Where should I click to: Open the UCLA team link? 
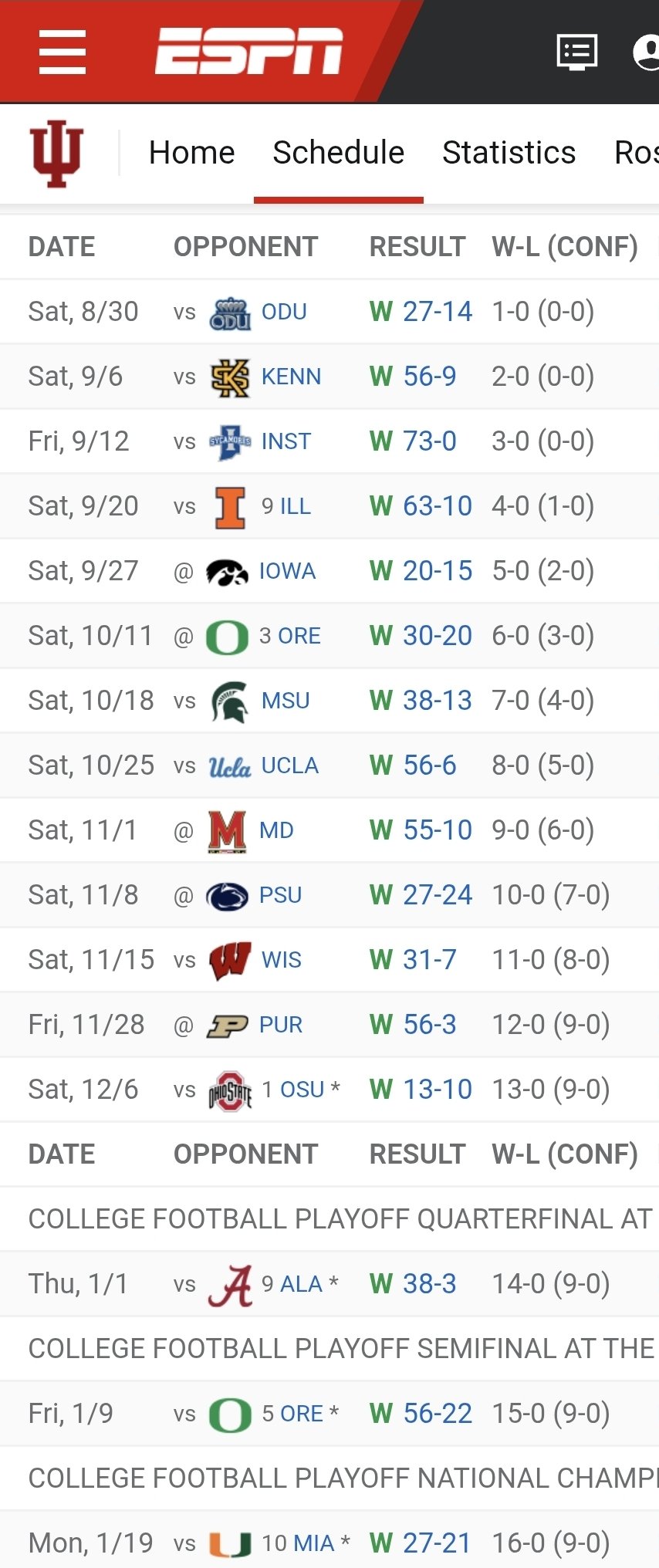click(x=289, y=765)
